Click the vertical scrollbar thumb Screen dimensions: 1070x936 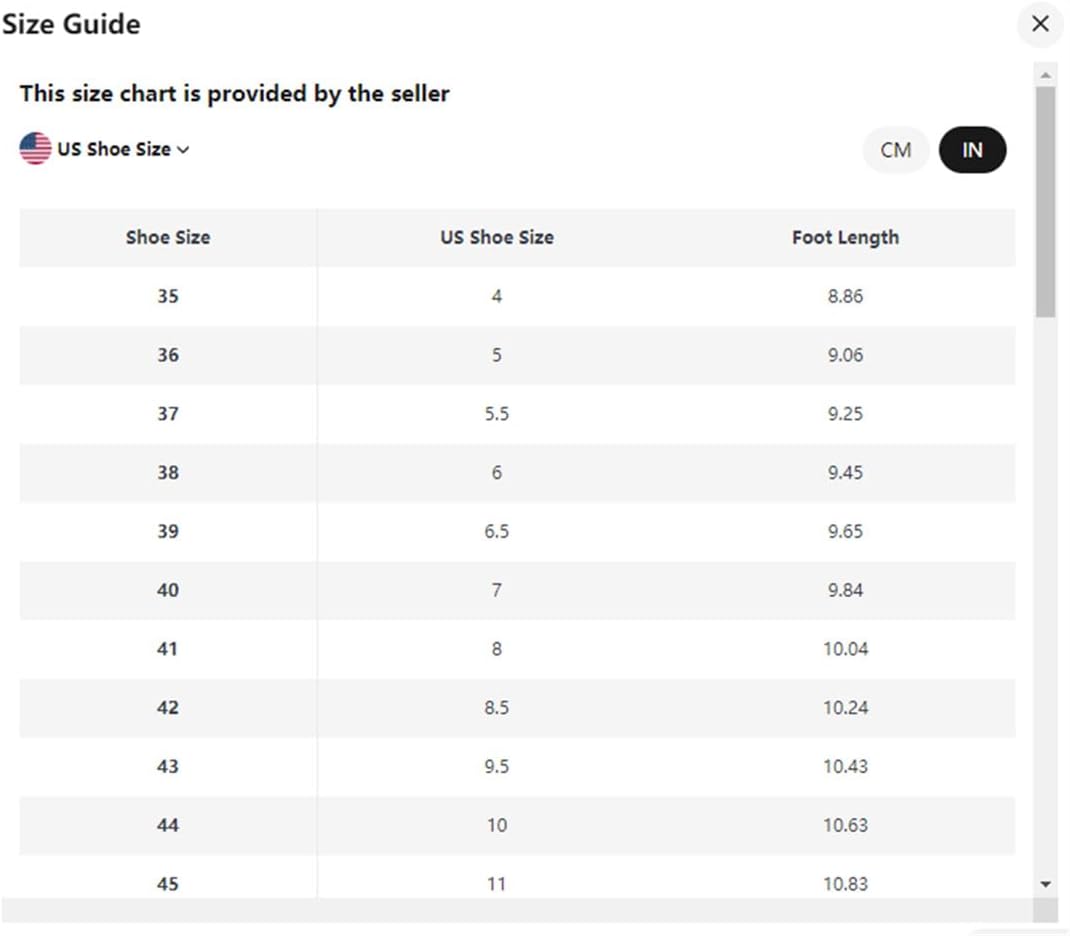pyautogui.click(x=1045, y=202)
